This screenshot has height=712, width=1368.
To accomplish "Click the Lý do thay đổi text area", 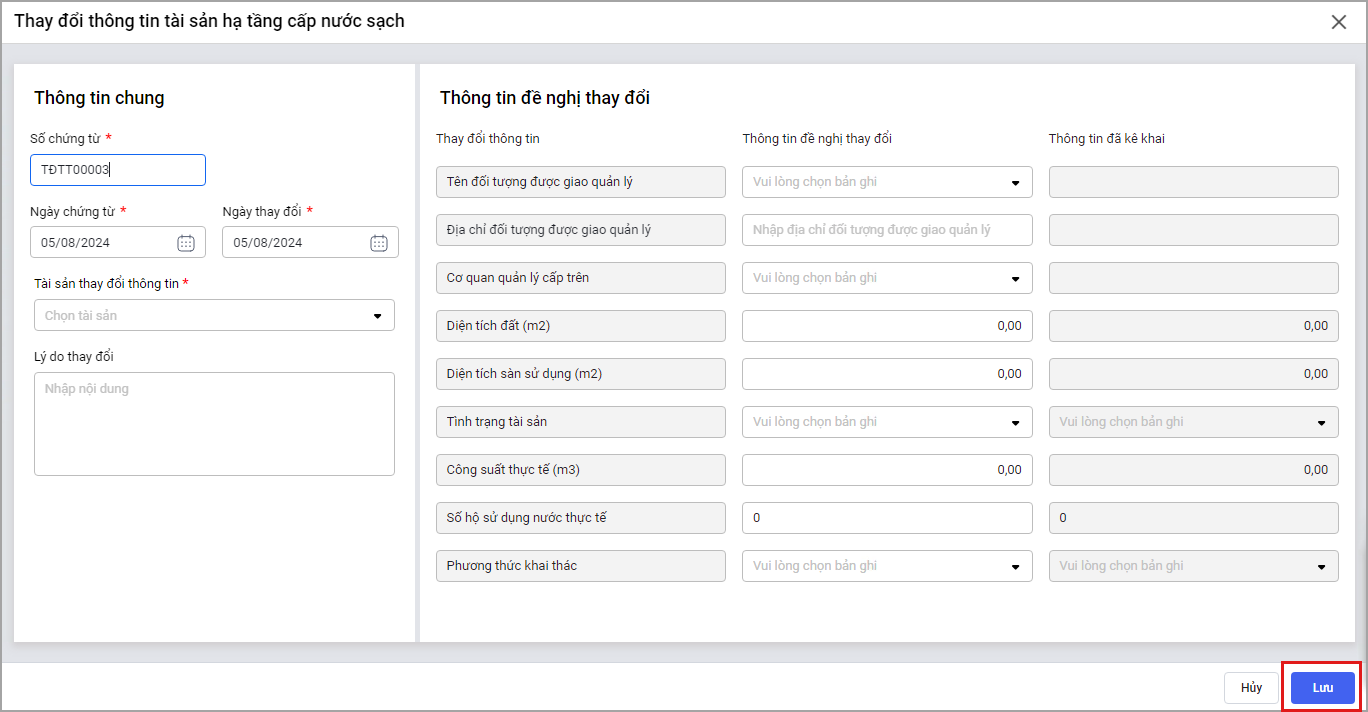I will coord(214,424).
